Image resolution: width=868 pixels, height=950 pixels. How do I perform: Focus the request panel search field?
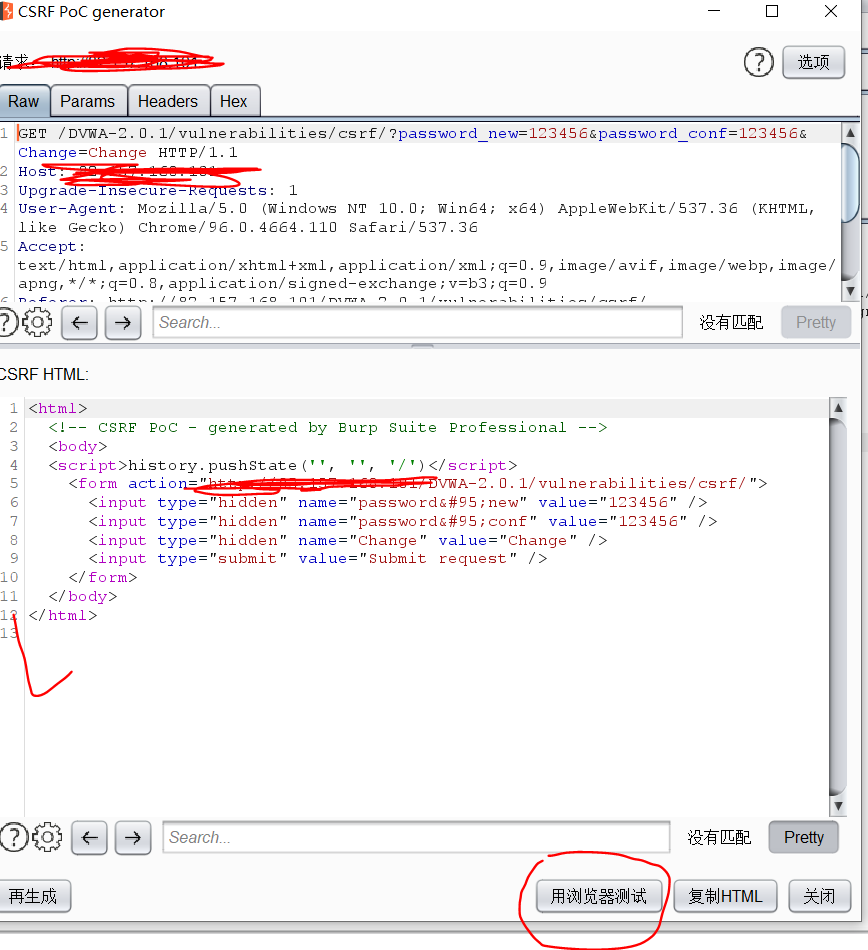coord(417,322)
